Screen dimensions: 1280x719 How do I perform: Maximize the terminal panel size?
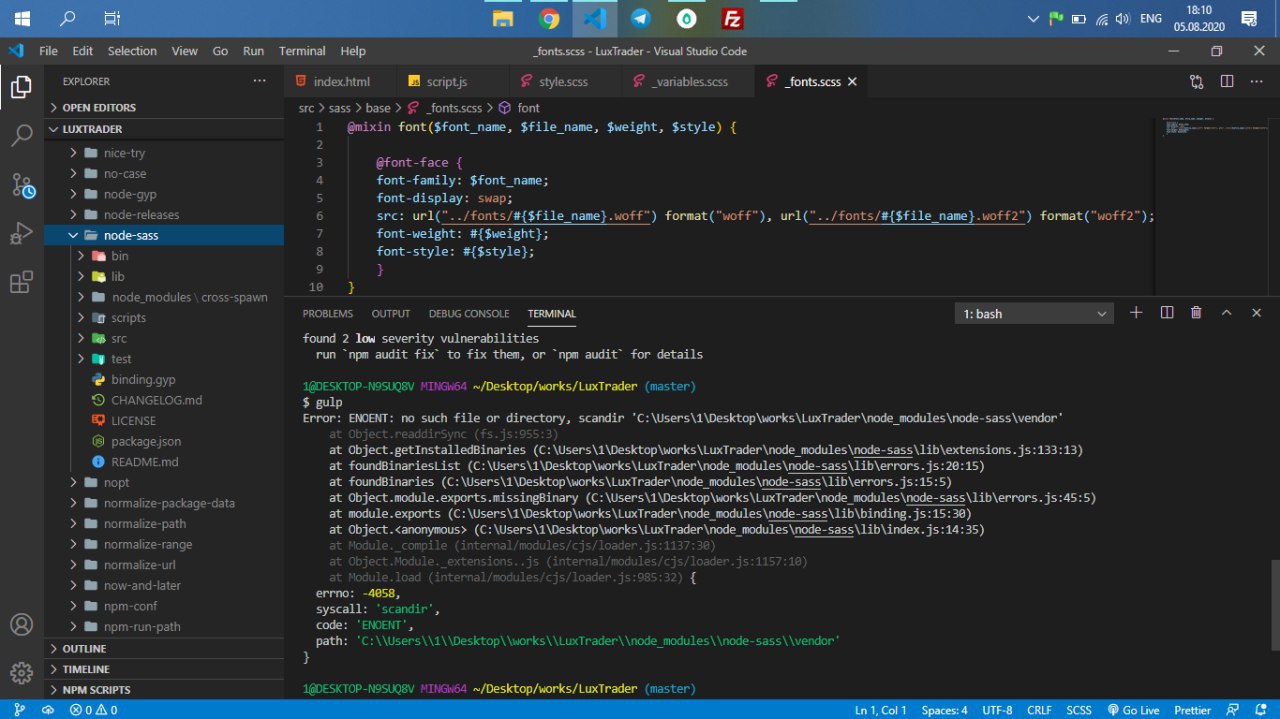pos(1226,313)
